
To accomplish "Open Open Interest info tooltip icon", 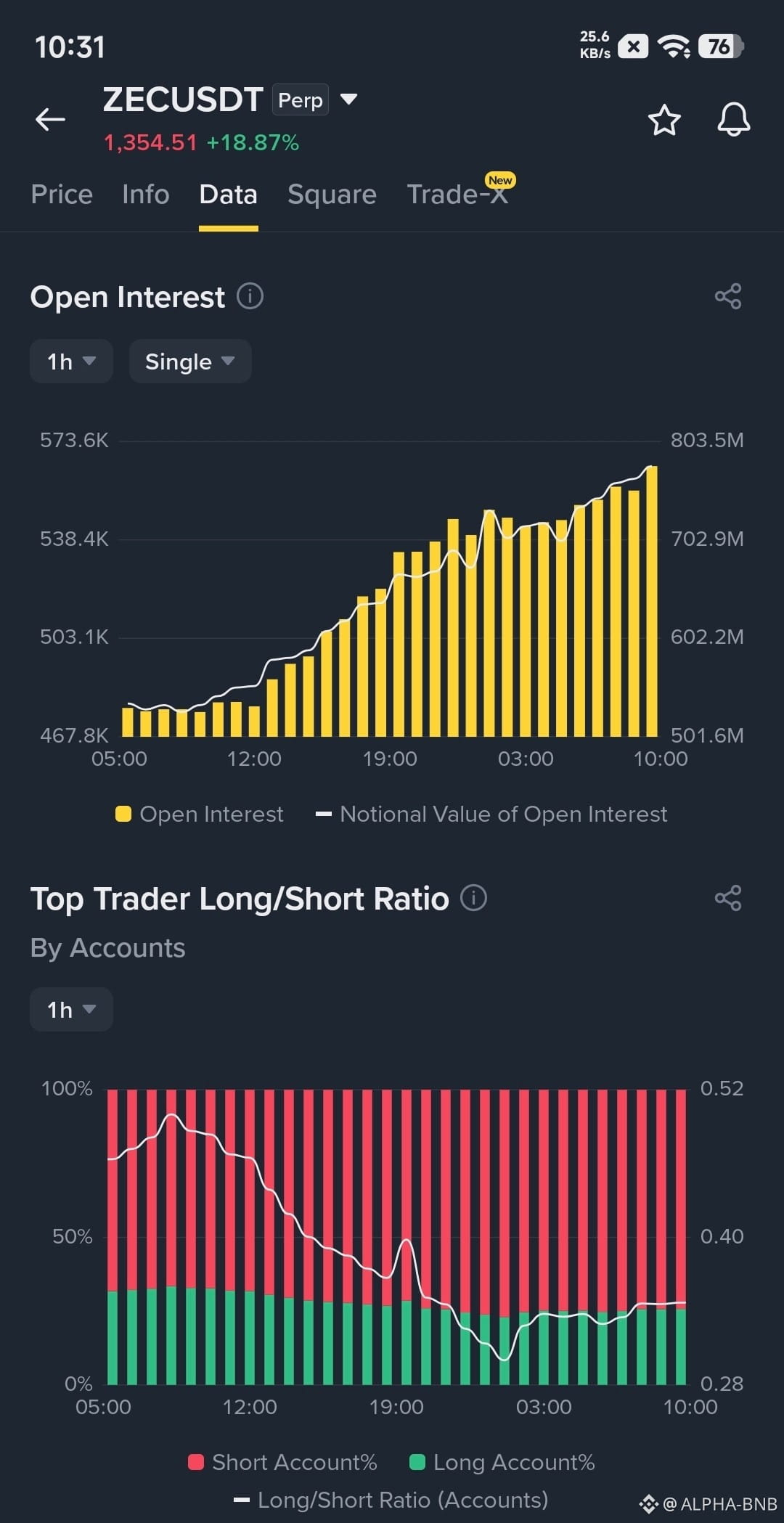I will click(250, 296).
